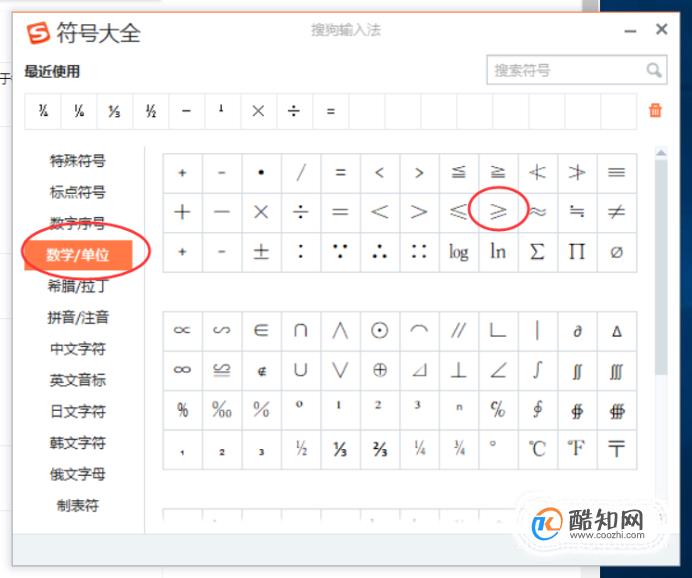
Task: Insert the ℉ Fahrenheit symbol
Action: point(577,450)
